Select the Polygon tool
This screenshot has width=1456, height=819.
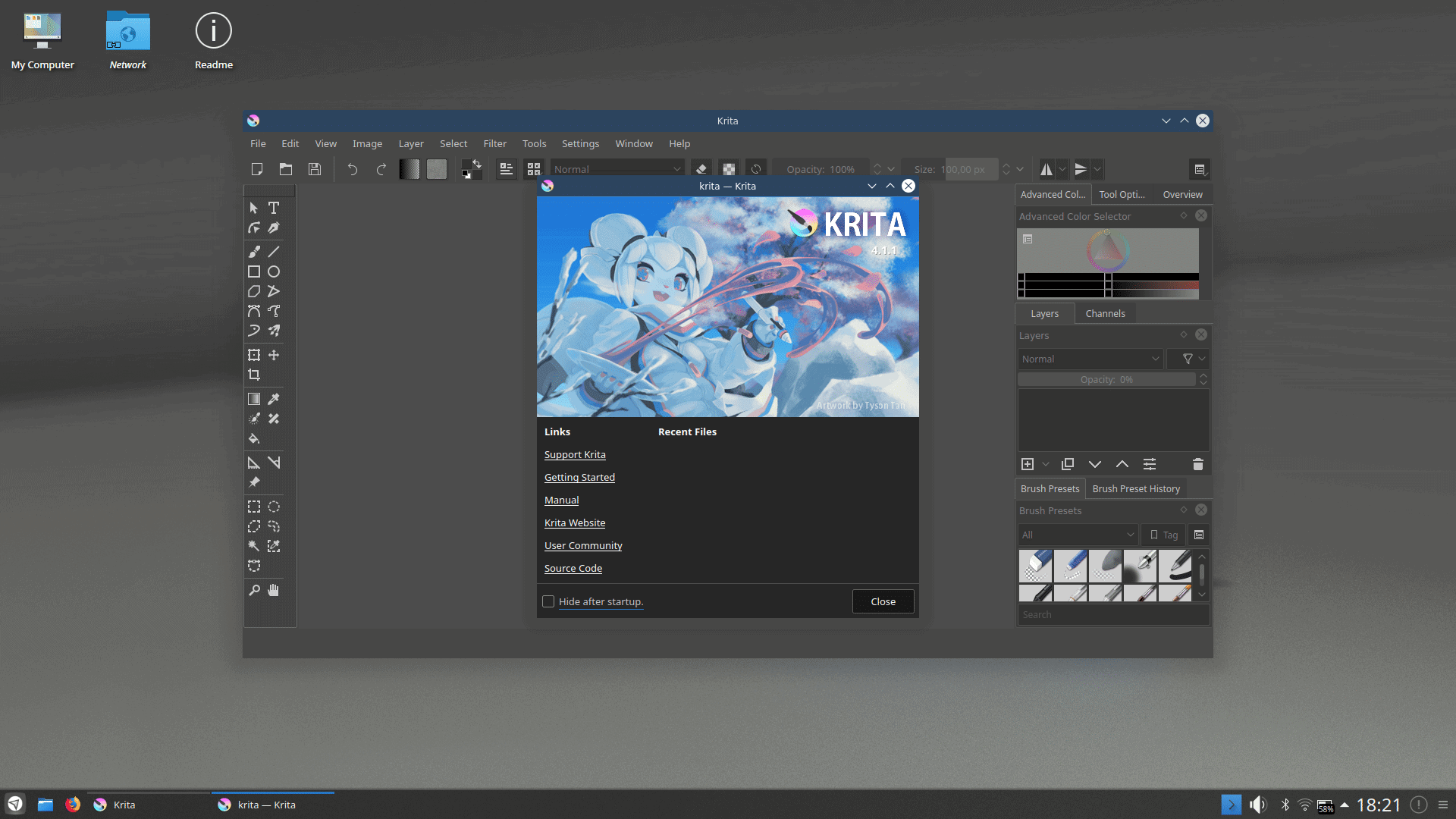pyautogui.click(x=254, y=291)
